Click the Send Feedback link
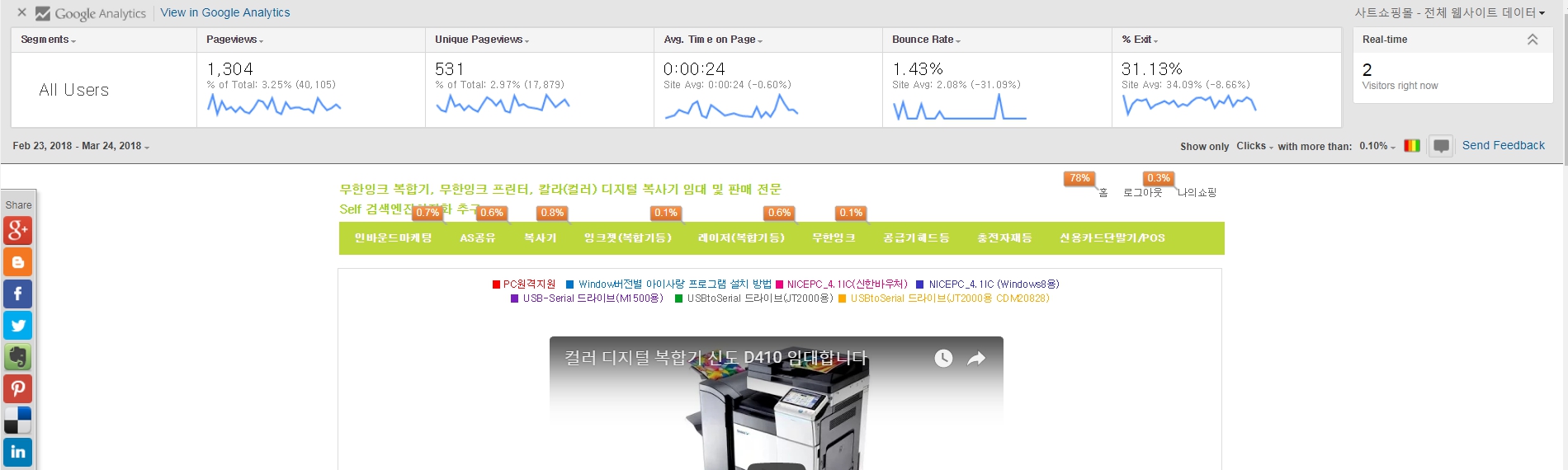 pyautogui.click(x=1503, y=145)
